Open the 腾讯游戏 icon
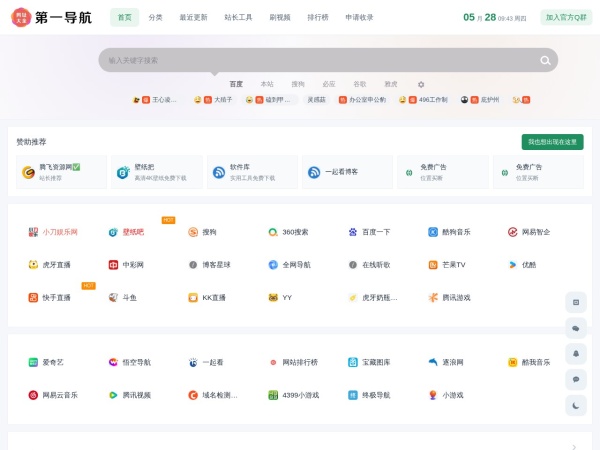 click(x=433, y=297)
